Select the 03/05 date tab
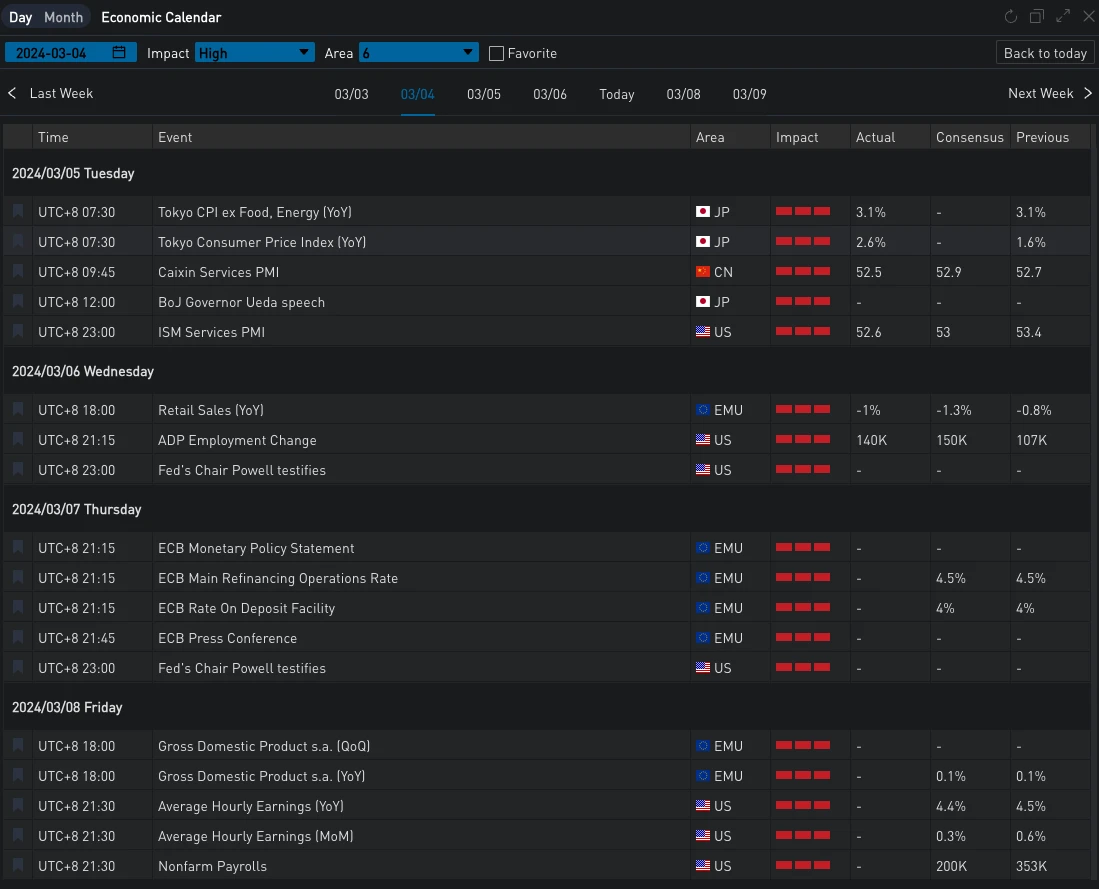Viewport: 1099px width, 889px height. pyautogui.click(x=484, y=95)
